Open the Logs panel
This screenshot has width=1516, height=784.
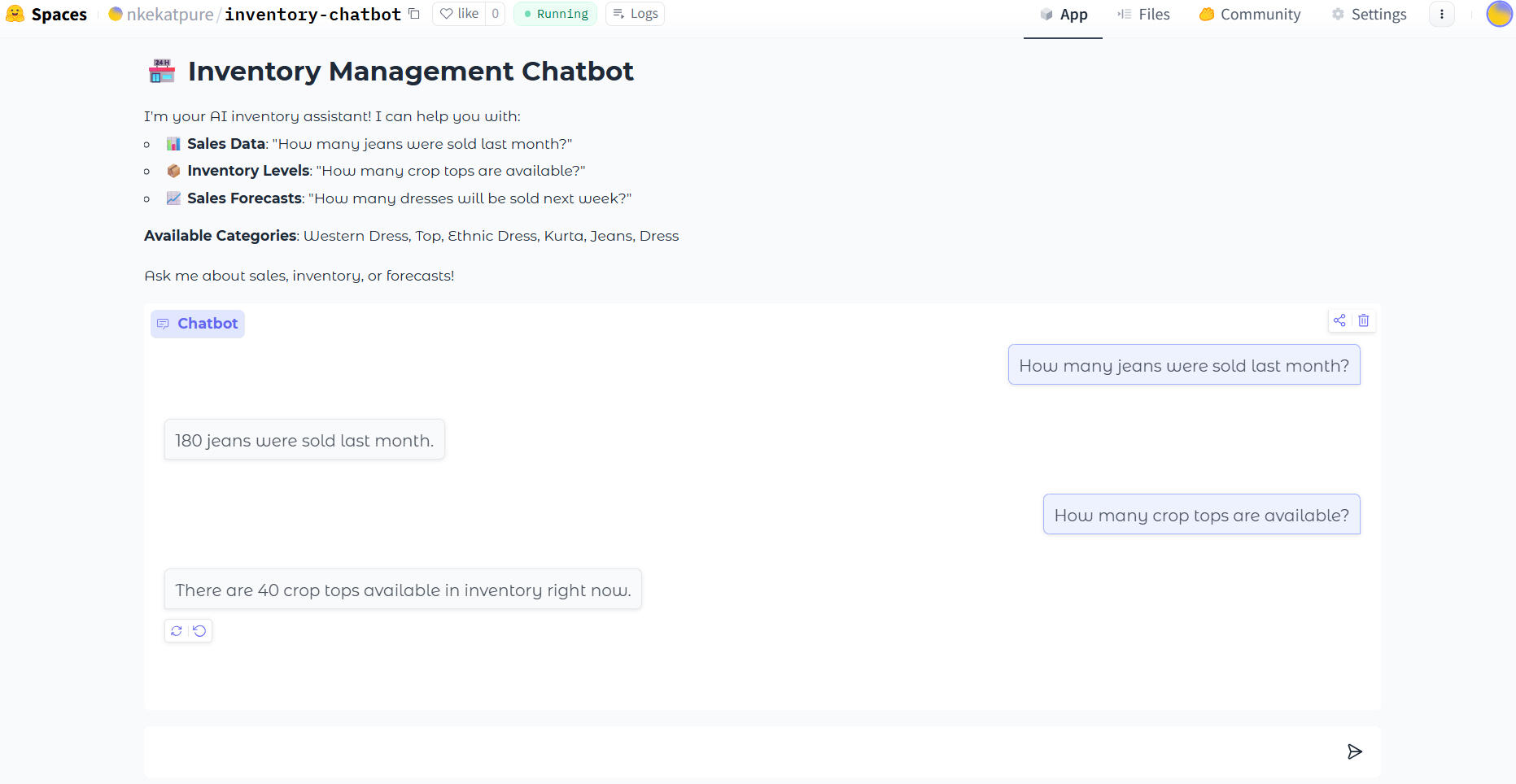(635, 14)
